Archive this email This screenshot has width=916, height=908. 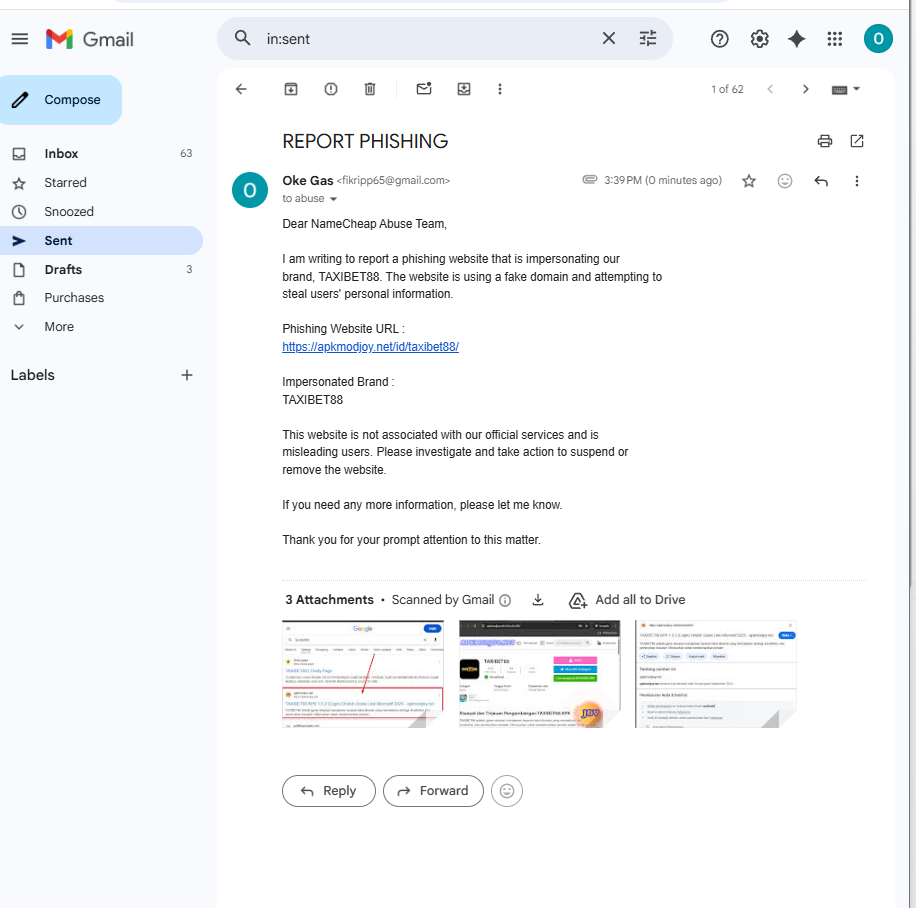(290, 89)
